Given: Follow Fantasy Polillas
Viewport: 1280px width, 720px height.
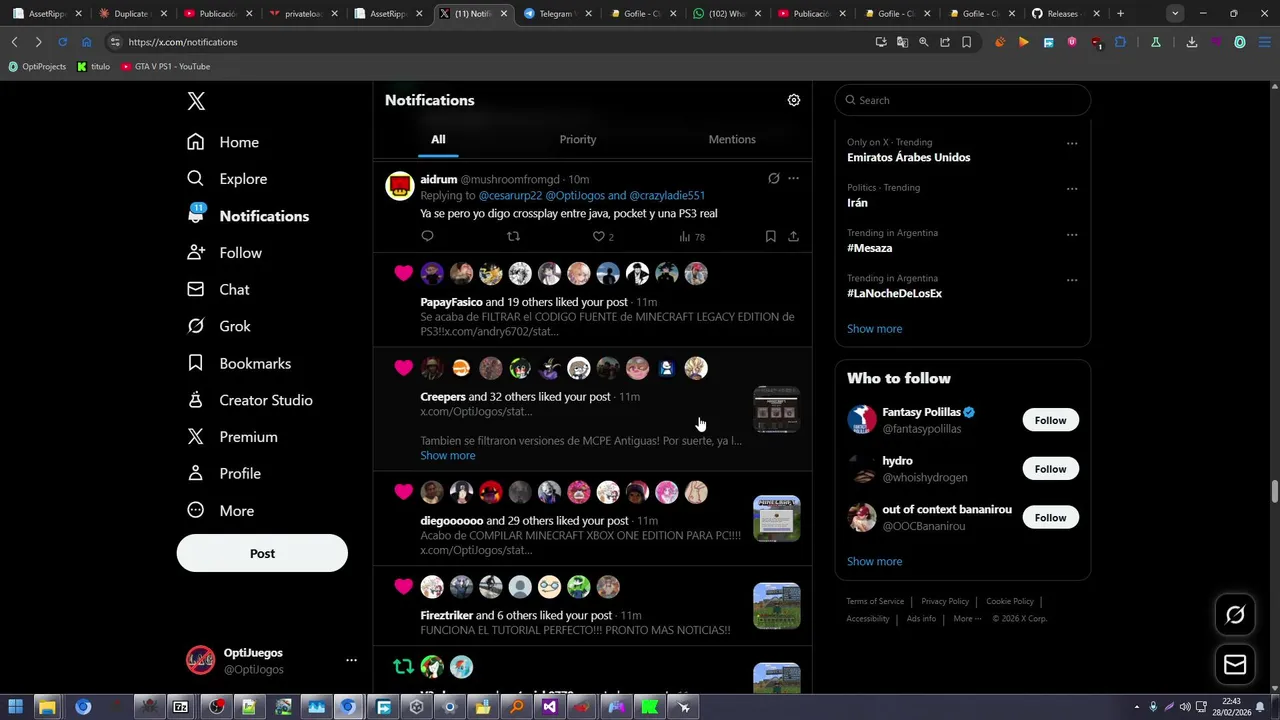Looking at the screenshot, I should [1050, 420].
